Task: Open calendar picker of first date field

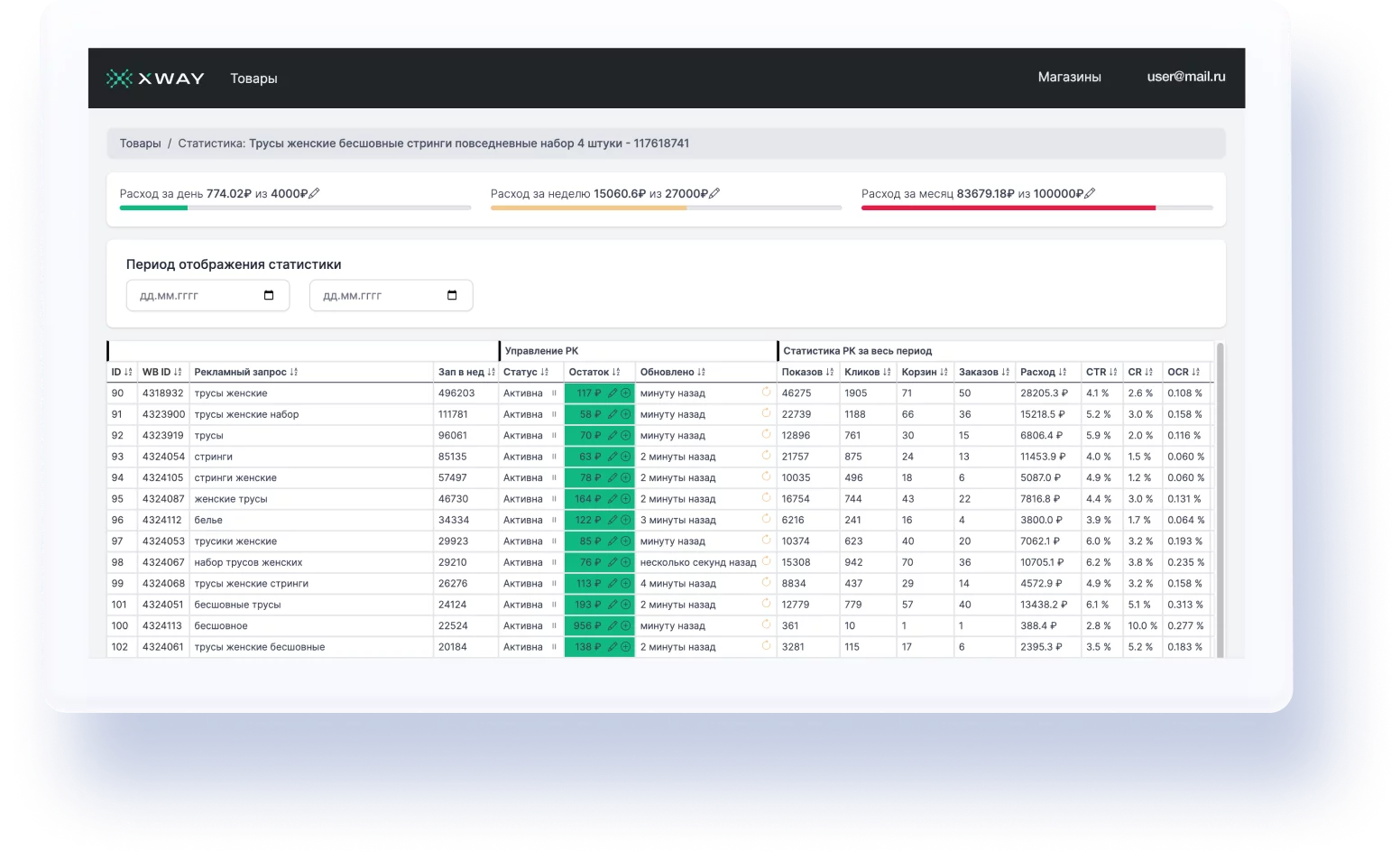Action: click(x=269, y=295)
